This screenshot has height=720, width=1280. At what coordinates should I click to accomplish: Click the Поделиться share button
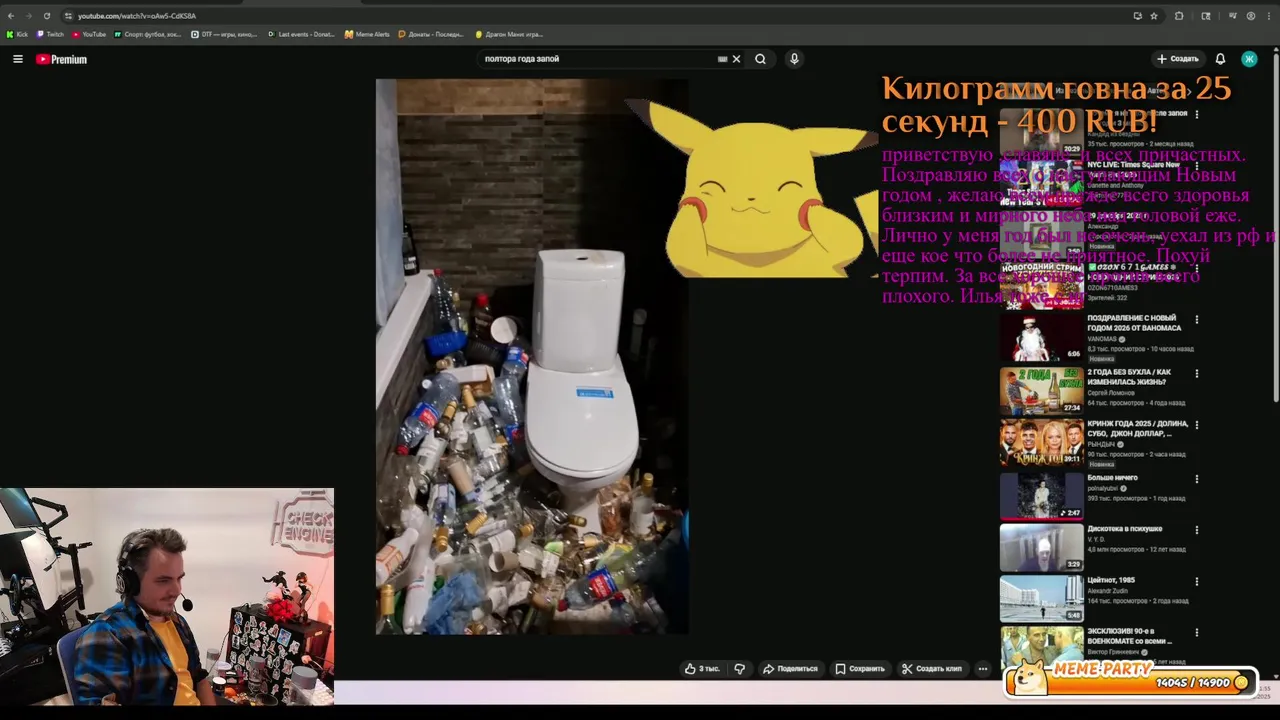pos(790,669)
